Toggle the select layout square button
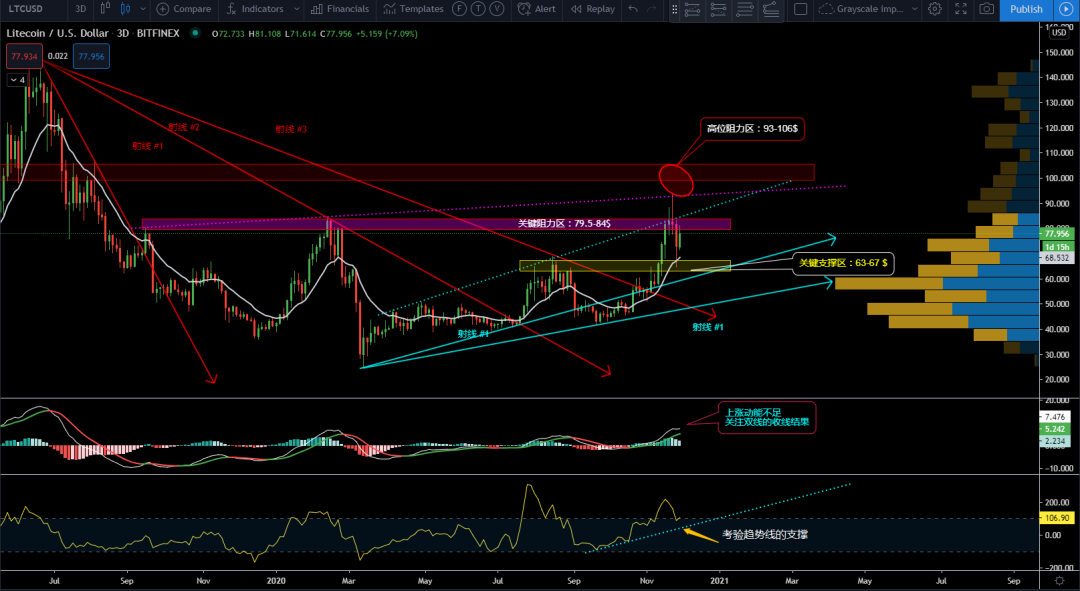 click(x=800, y=9)
